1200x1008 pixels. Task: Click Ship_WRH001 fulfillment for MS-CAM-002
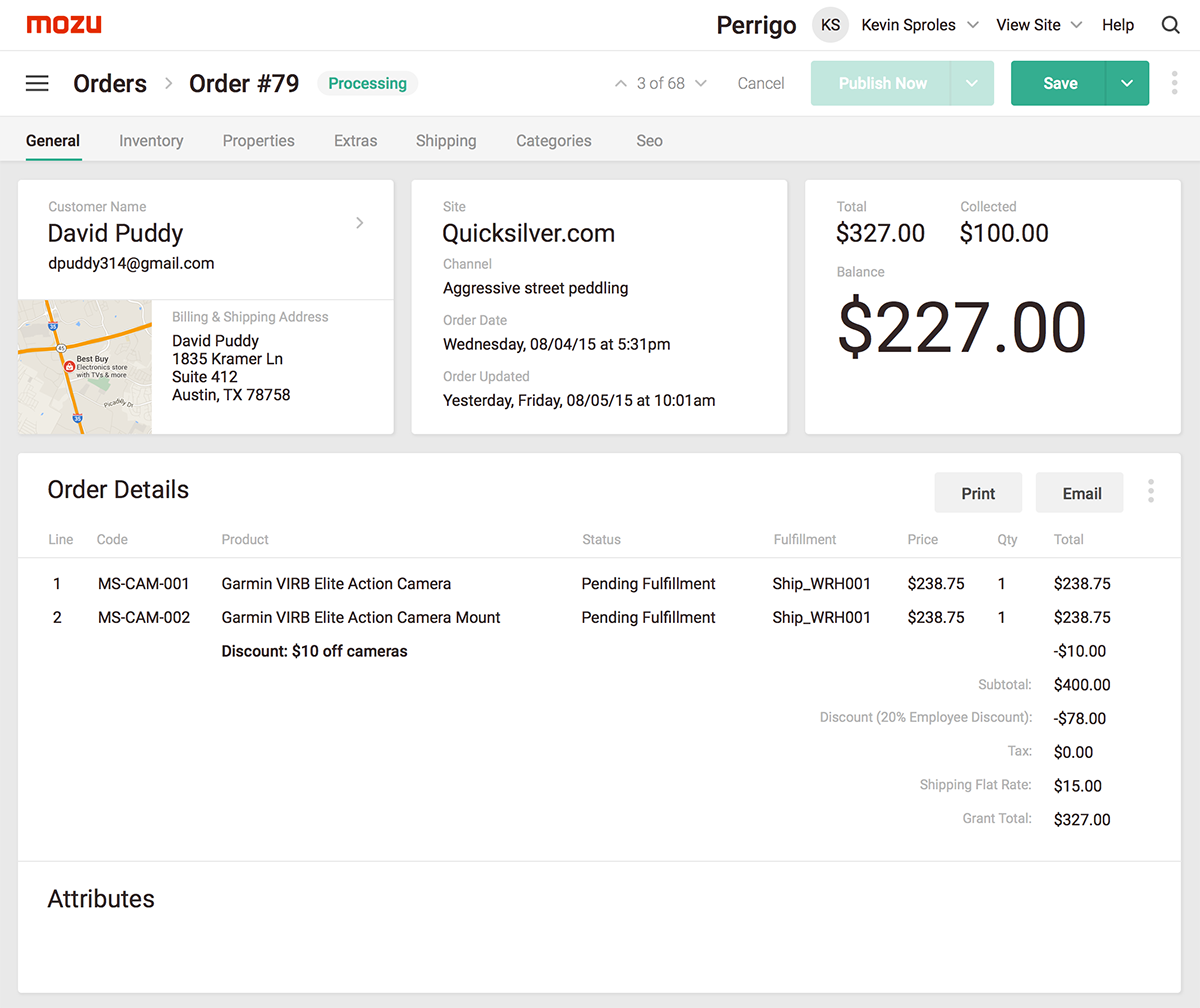coord(822,617)
